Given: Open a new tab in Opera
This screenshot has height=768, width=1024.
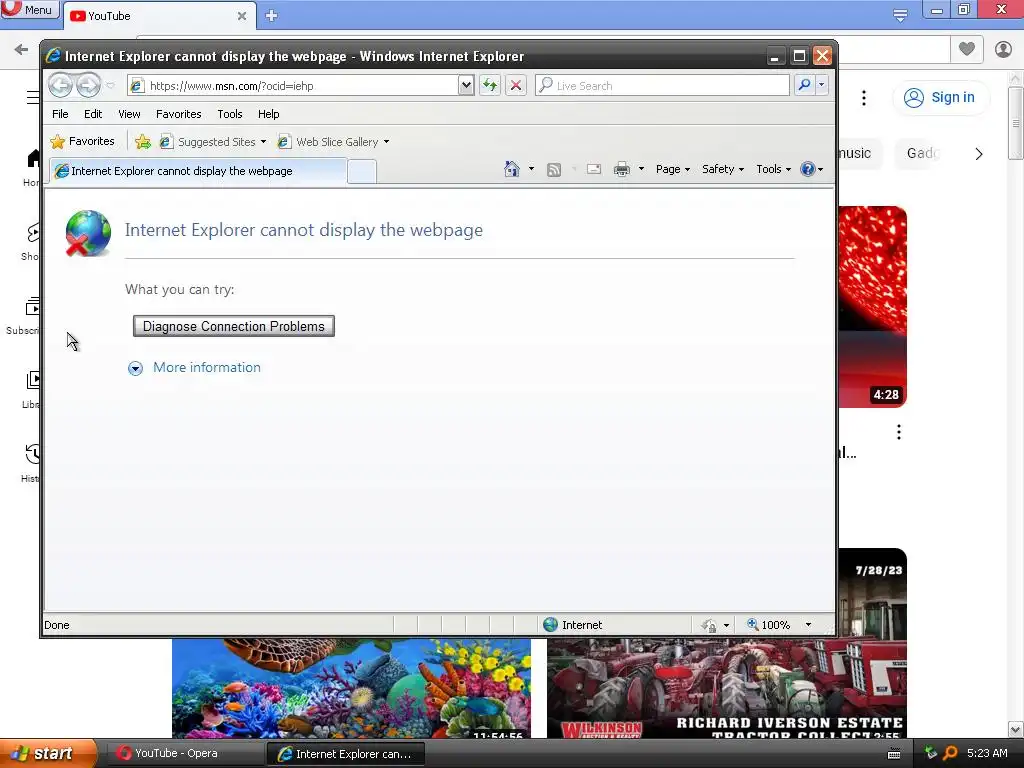Looking at the screenshot, I should coord(272,16).
